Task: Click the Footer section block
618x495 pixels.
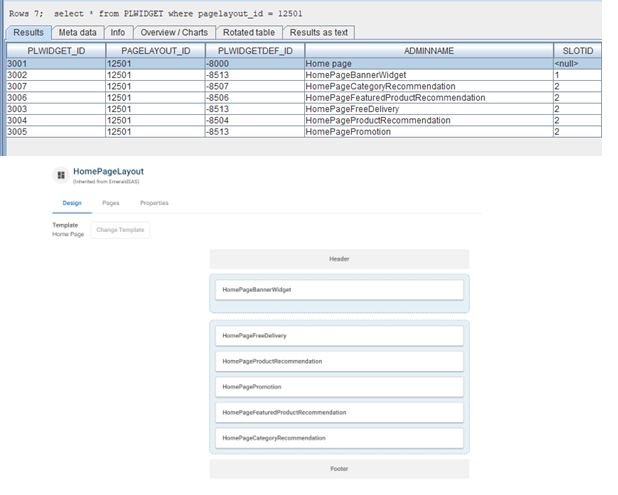Action: [x=339, y=469]
